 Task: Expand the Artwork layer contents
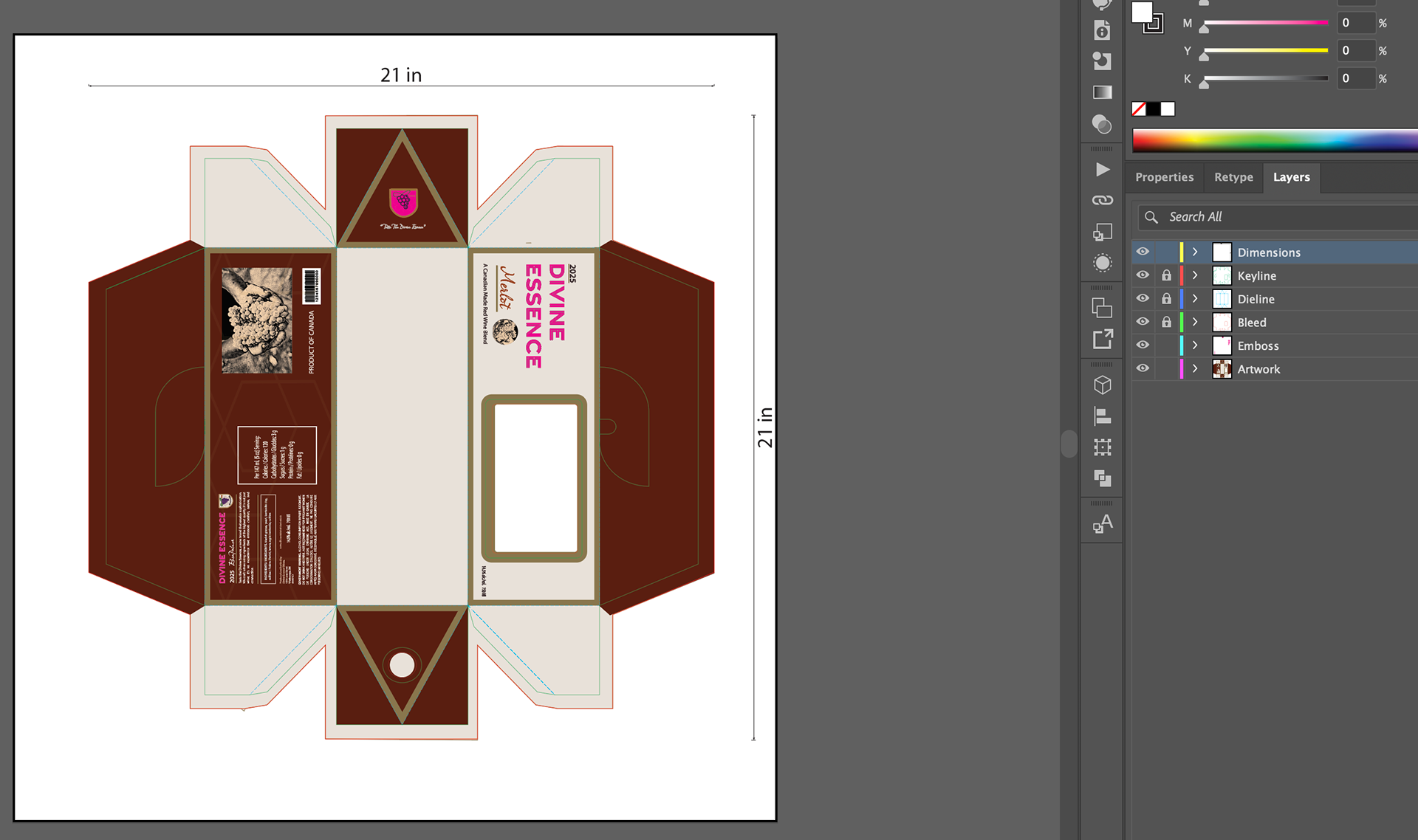point(1195,368)
